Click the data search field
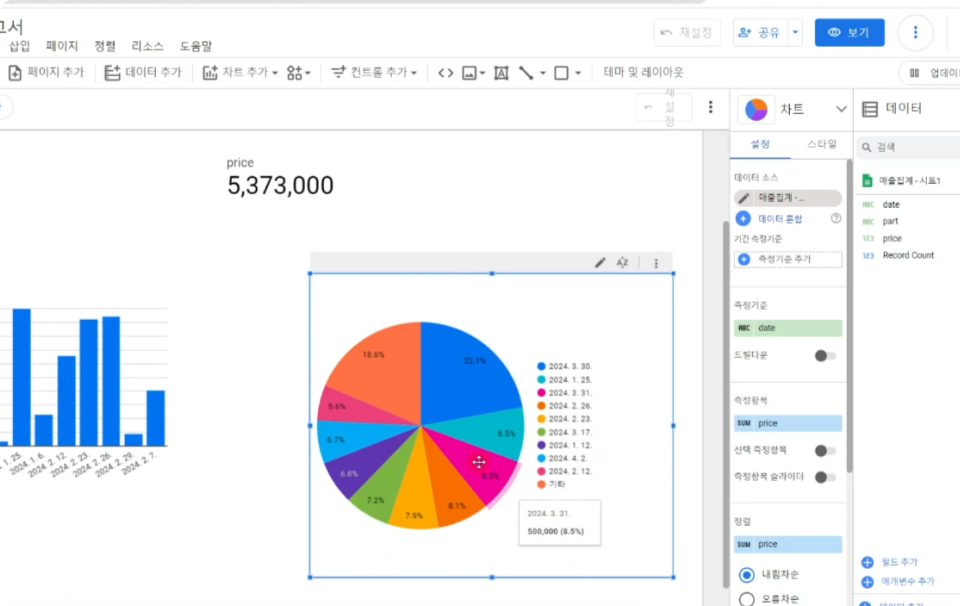960x606 pixels. click(x=909, y=147)
